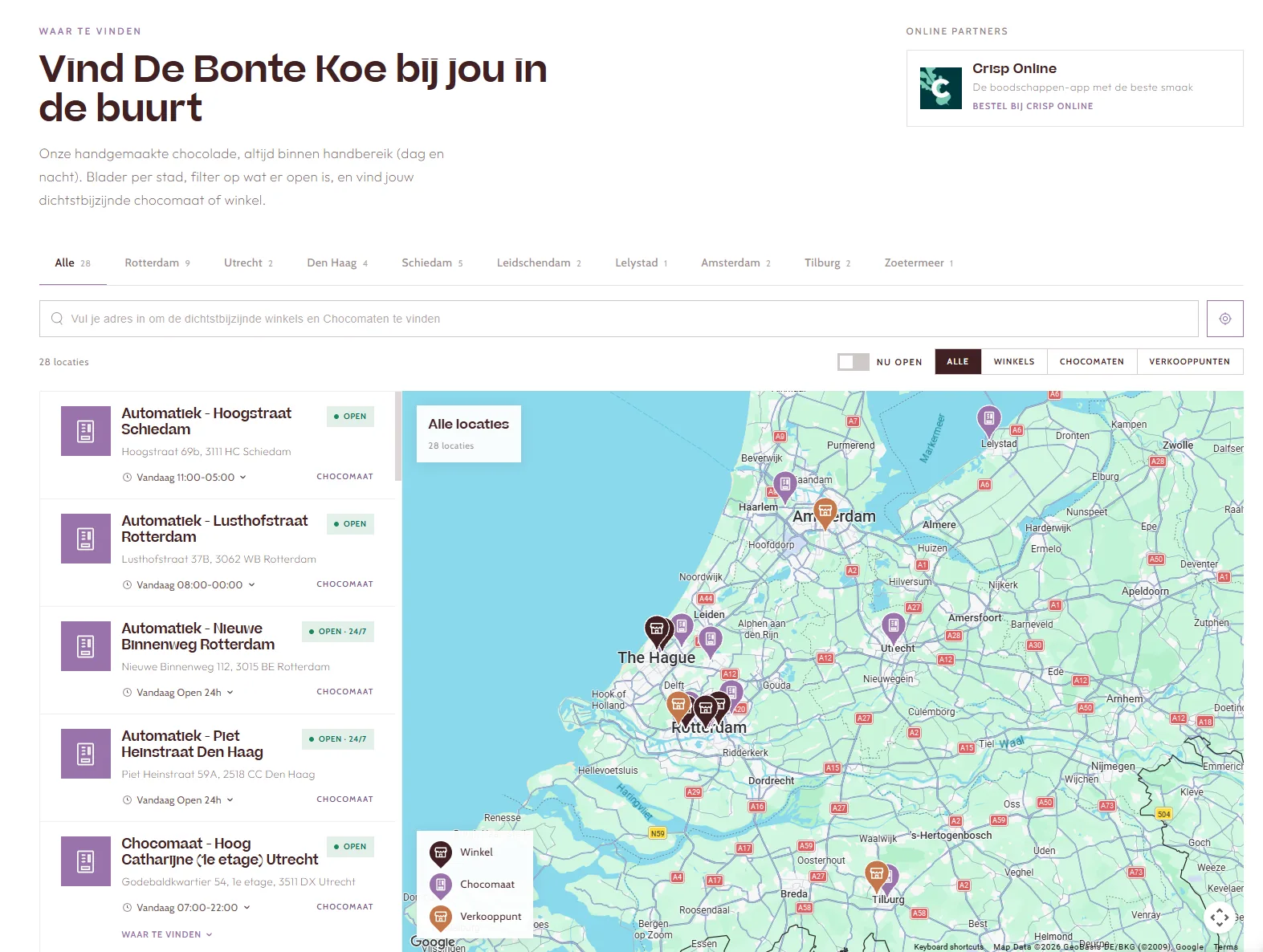Click OPEN 24/7 badge on Piet Heinstraat

tap(338, 739)
